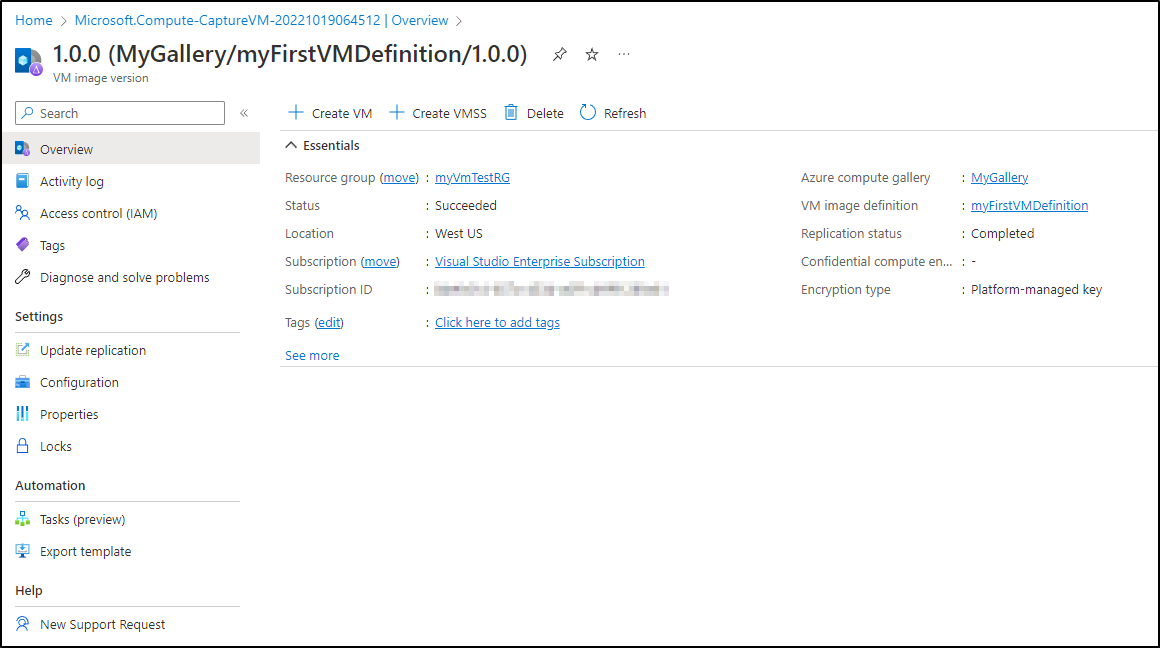Click the edit link next to Tags
1160x648 pixels.
coord(329,323)
